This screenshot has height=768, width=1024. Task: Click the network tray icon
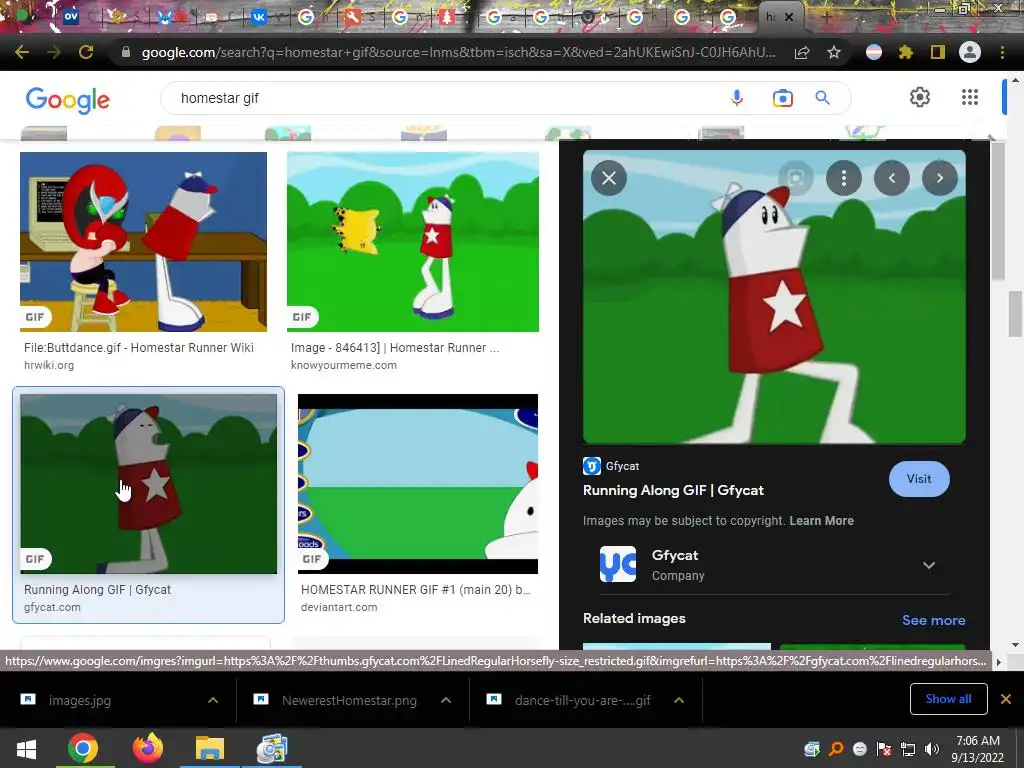point(908,749)
